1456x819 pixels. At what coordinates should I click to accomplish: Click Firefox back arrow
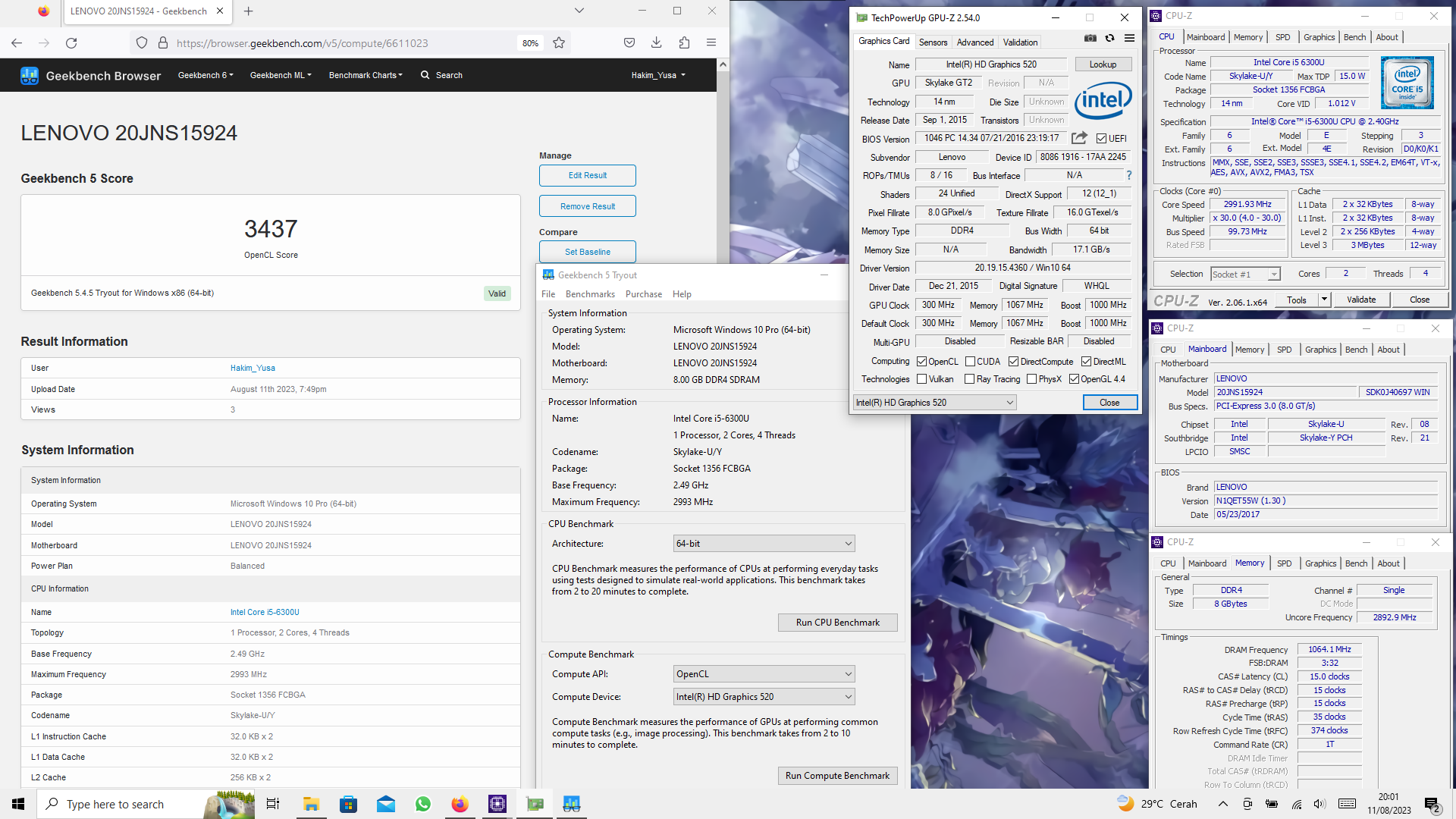(x=17, y=43)
